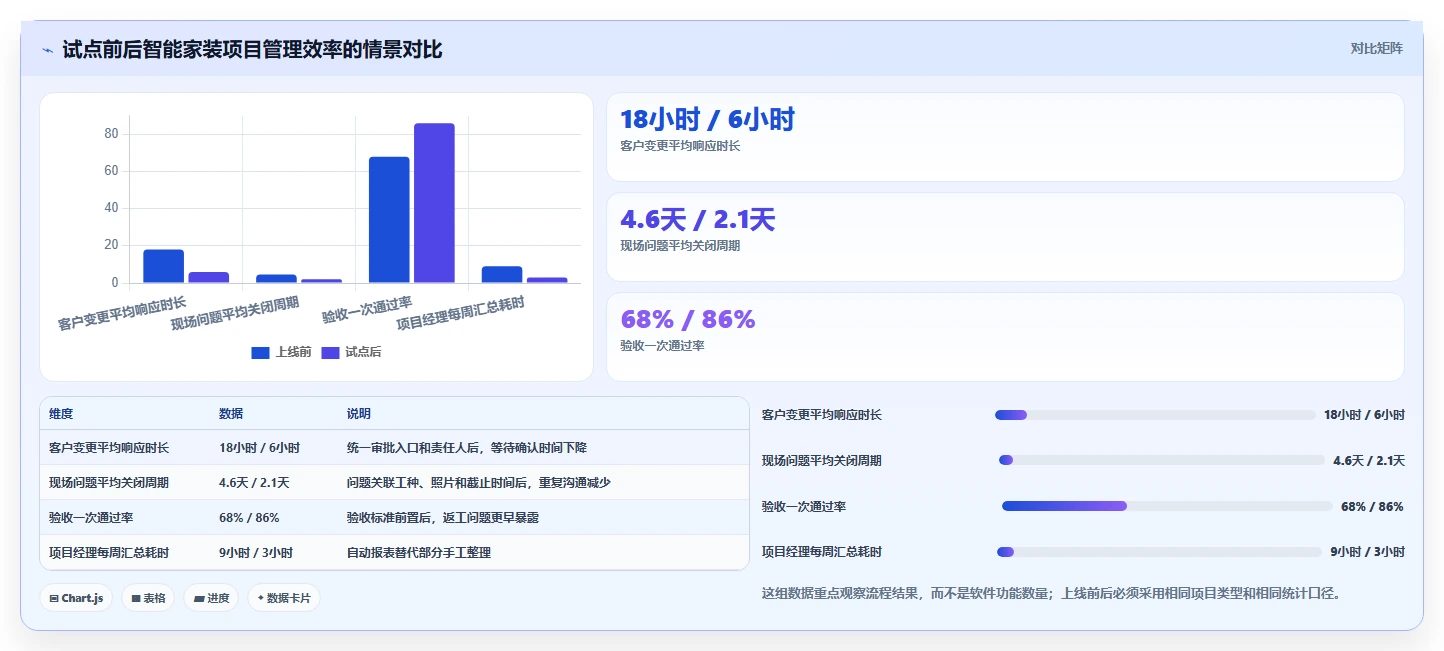Click the 对比矩阵 label in the header
This screenshot has height=651, width=1444.
(1376, 49)
